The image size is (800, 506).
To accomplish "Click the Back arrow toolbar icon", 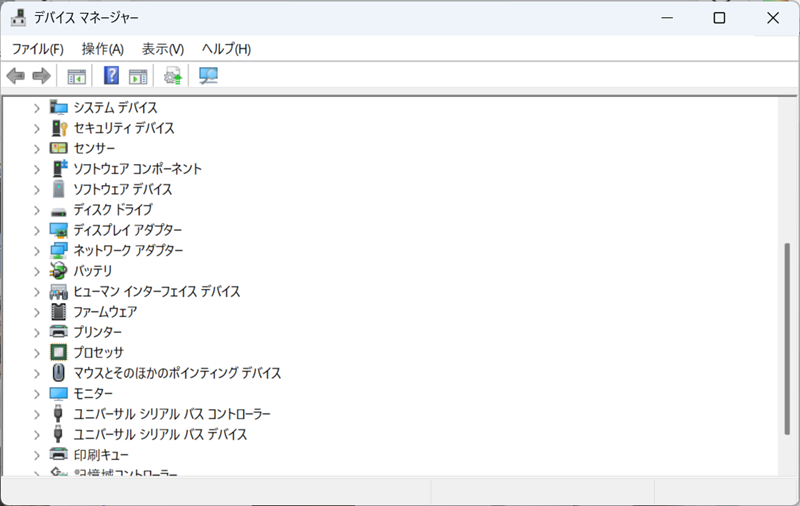I will click(x=15, y=76).
